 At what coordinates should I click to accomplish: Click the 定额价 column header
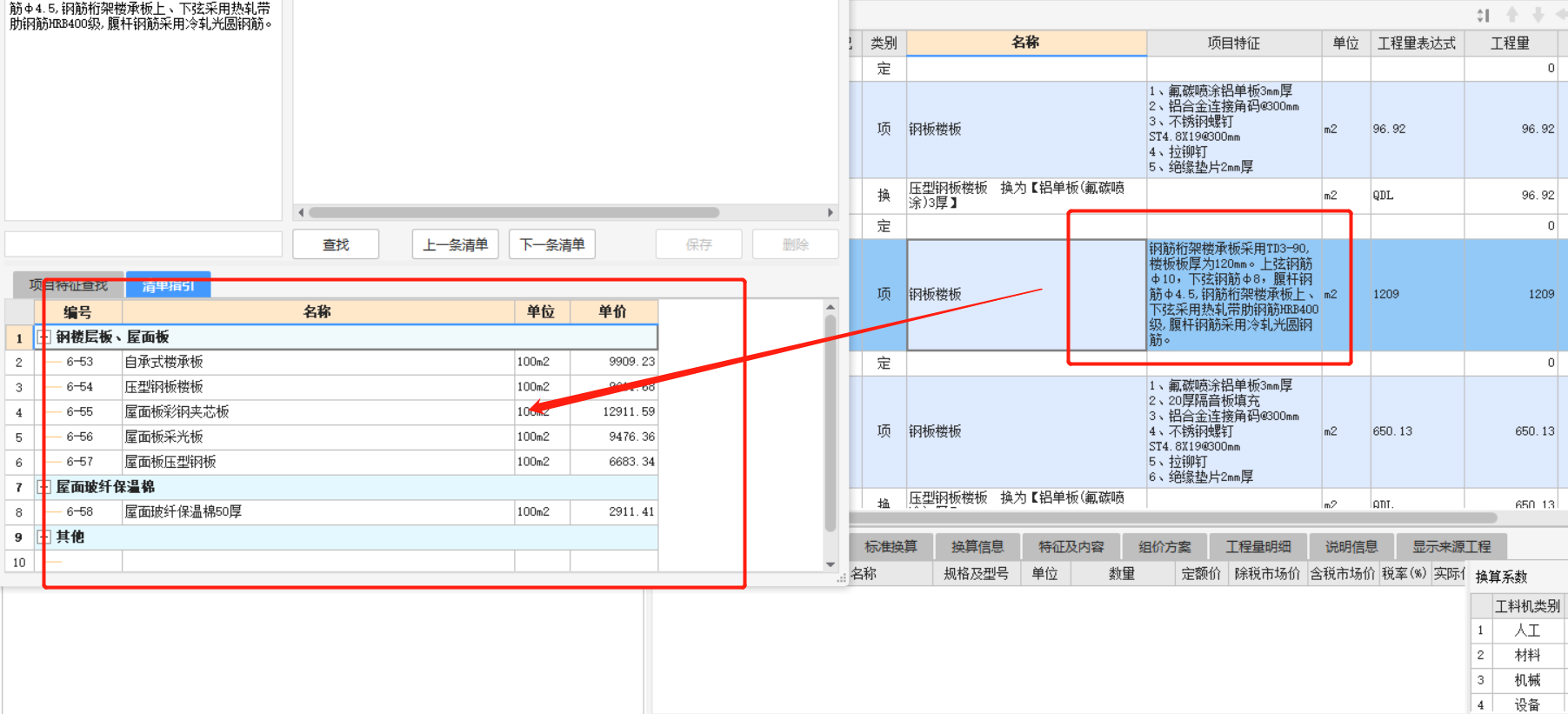coord(1201,573)
